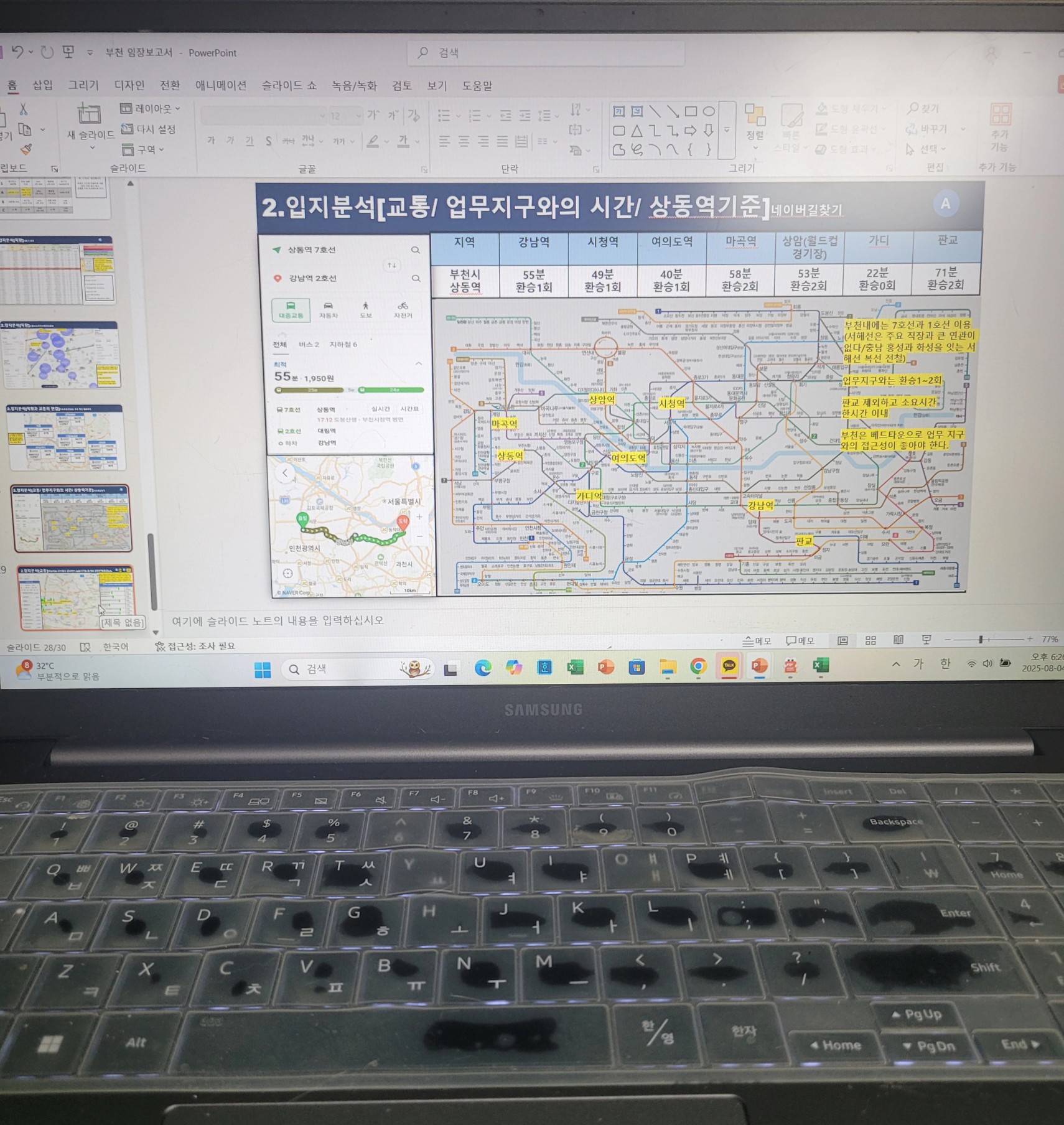Toggle justify text alignment
The image size is (1064, 1125).
[x=502, y=142]
